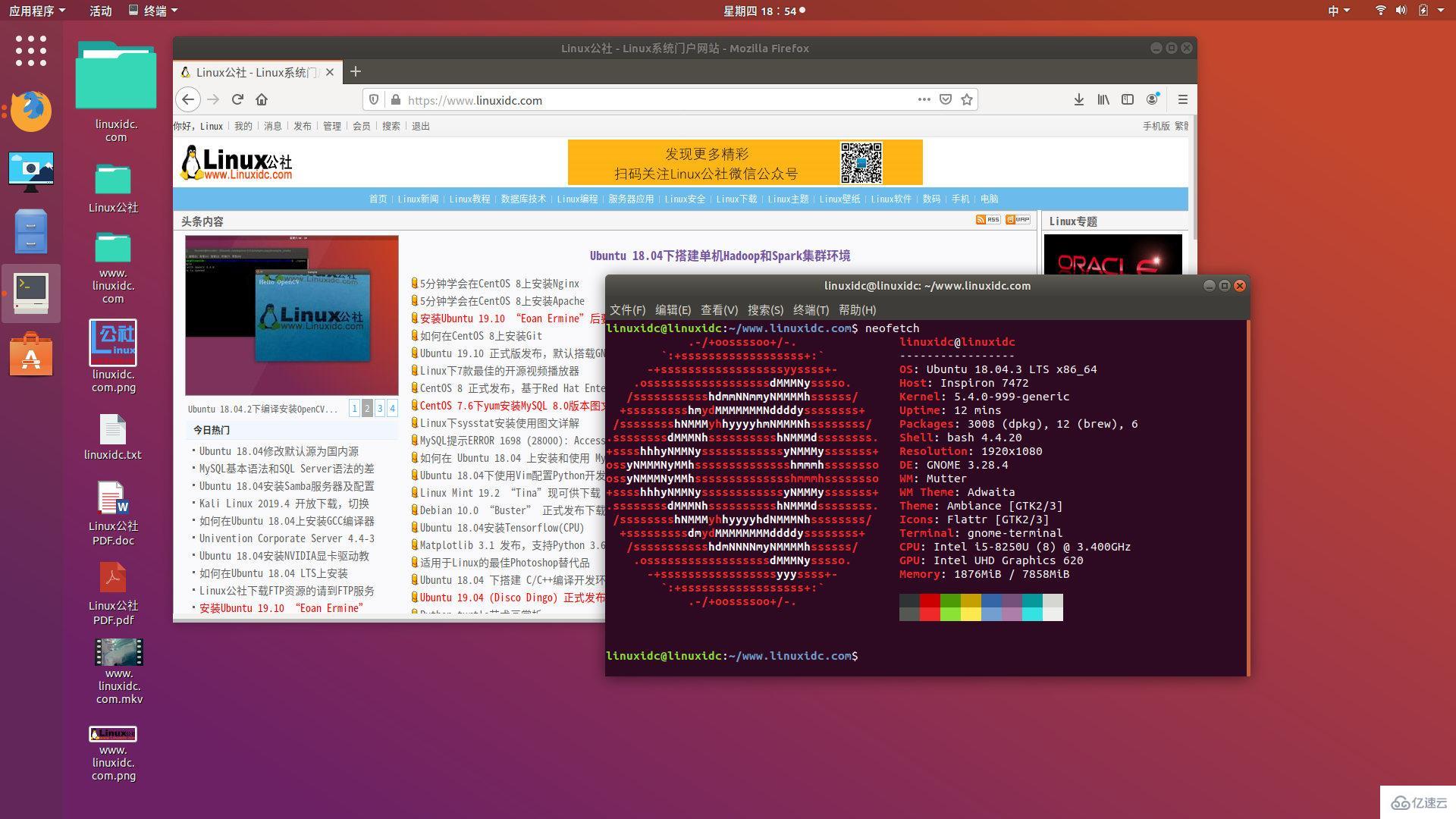
Task: Click the RSS feed icon on the page
Action: click(988, 220)
